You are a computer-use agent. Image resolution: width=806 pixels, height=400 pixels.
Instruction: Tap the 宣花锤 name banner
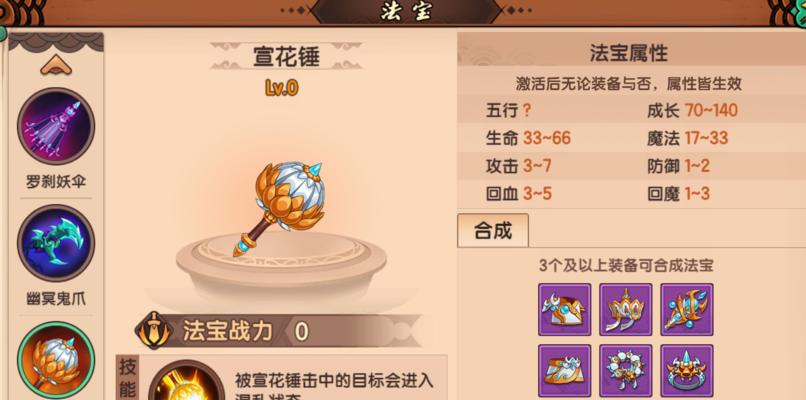pyautogui.click(x=286, y=57)
